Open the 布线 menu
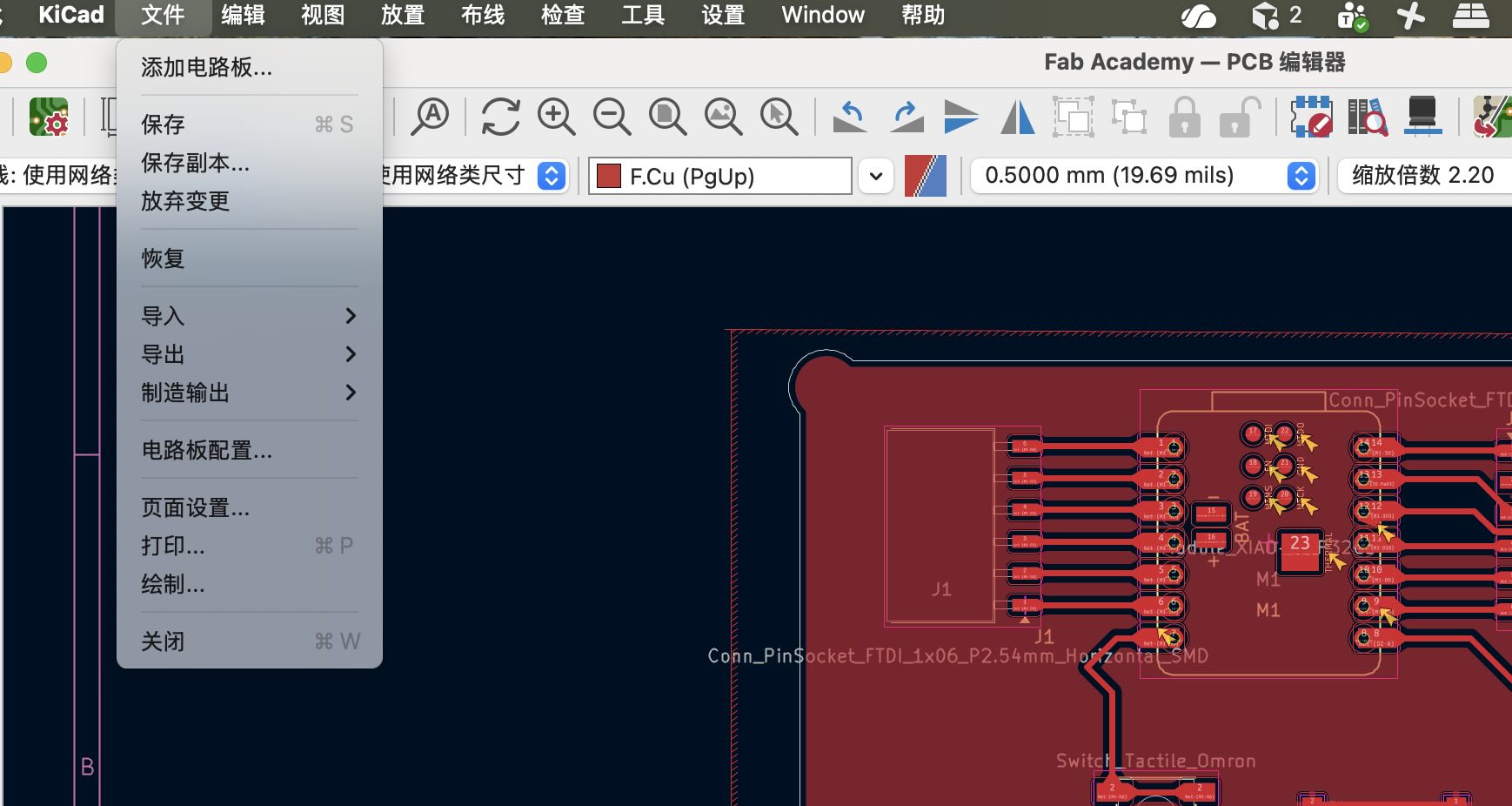The image size is (1512, 806). [x=483, y=15]
